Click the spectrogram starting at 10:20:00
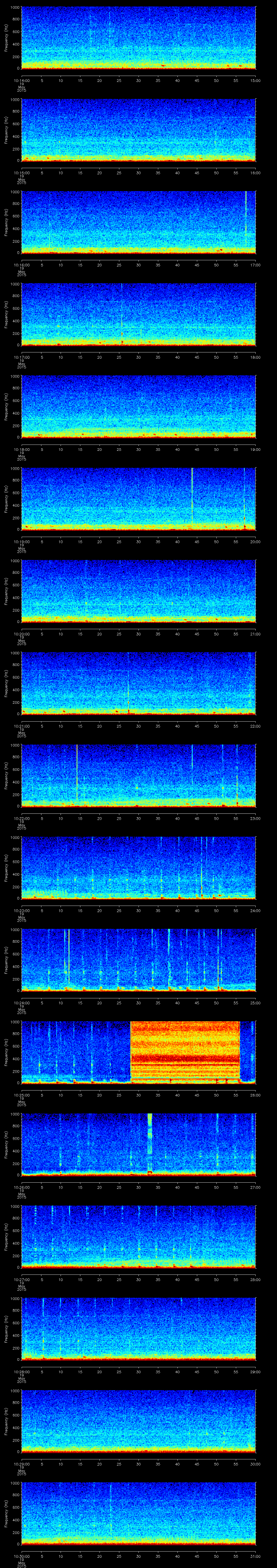 pyautogui.click(x=138, y=591)
